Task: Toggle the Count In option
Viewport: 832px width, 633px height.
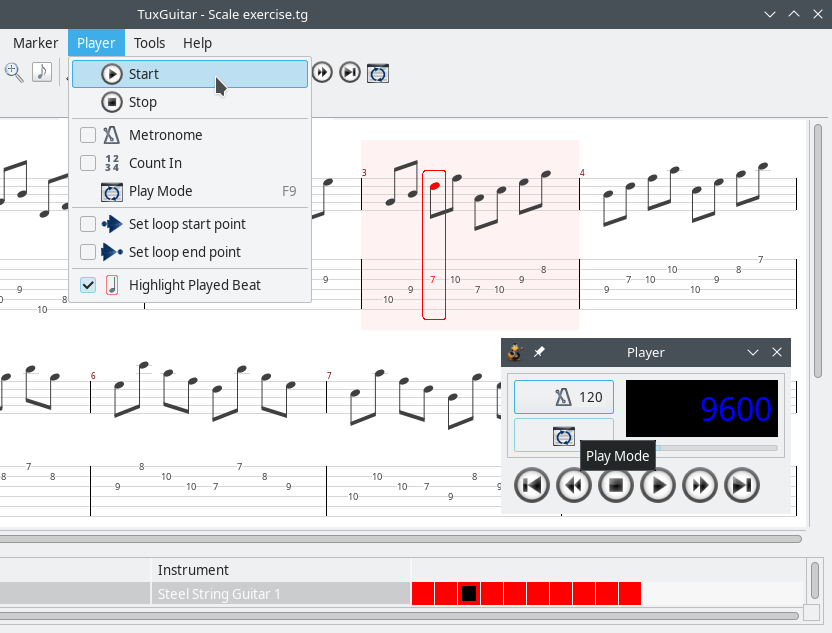Action: (x=88, y=163)
